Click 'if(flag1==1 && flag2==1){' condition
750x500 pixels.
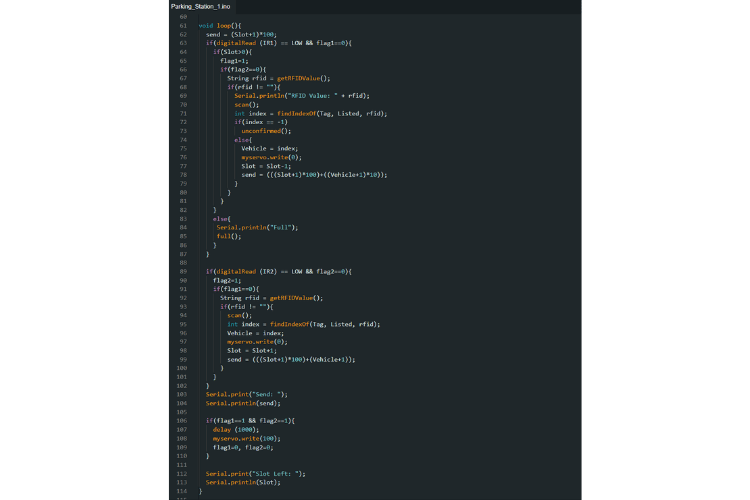[251, 421]
